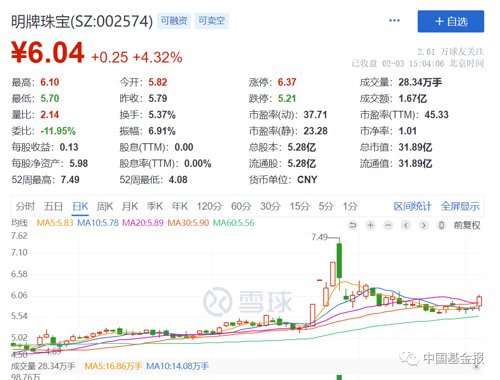This screenshot has width=500, height=380.
Task: Click the chart reset/undo arrow icon
Action: pyautogui.click(x=352, y=226)
